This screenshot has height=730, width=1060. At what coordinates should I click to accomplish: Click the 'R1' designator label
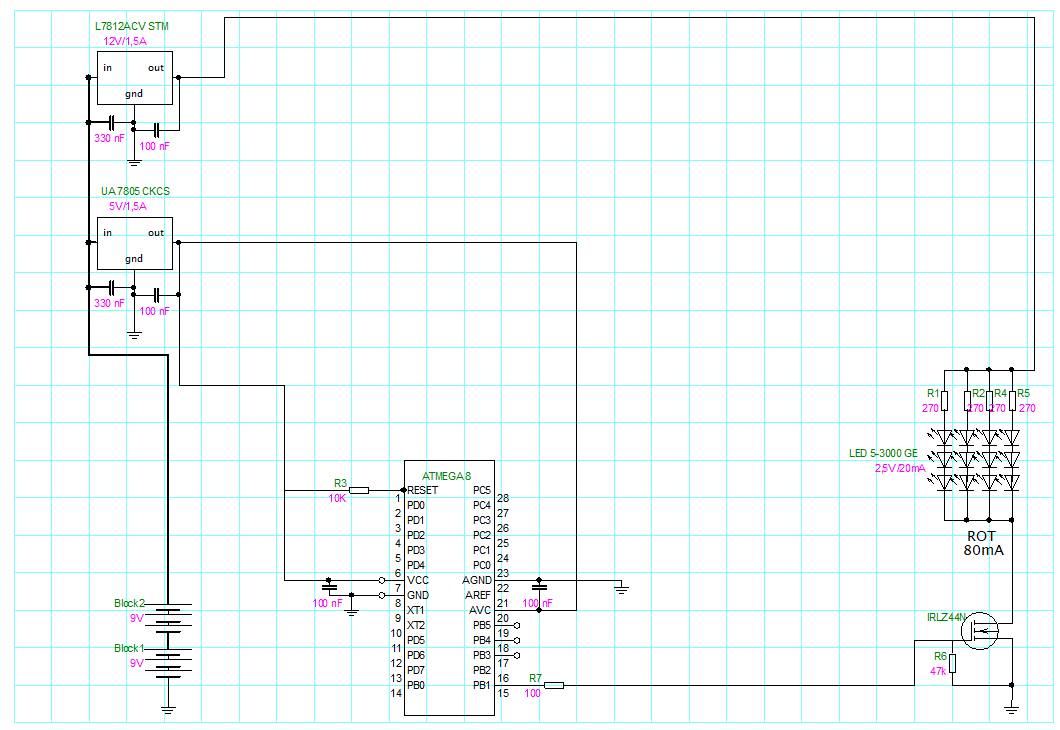pyautogui.click(x=933, y=393)
